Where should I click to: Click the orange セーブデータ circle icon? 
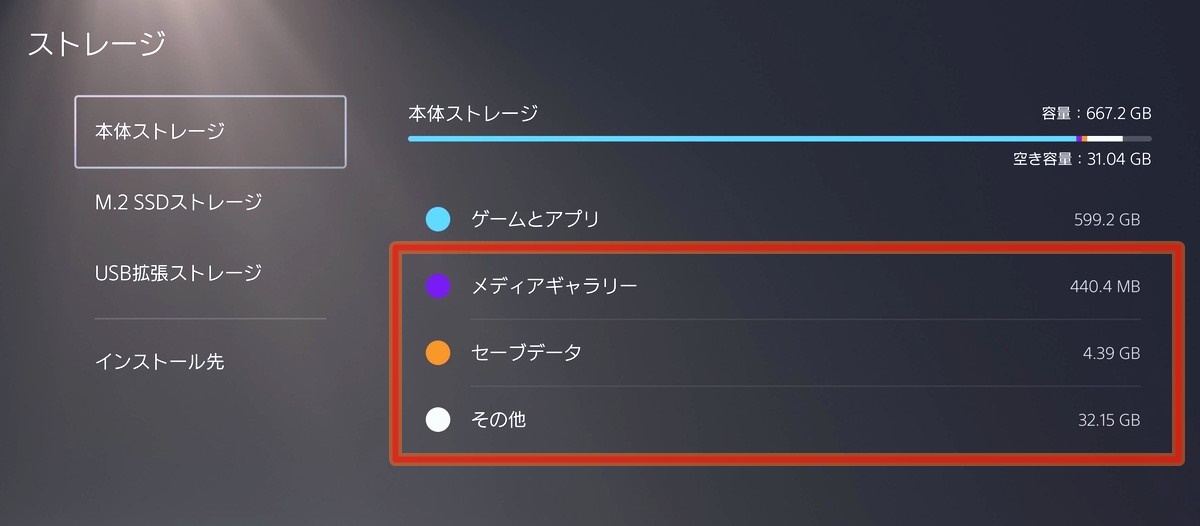coord(438,353)
